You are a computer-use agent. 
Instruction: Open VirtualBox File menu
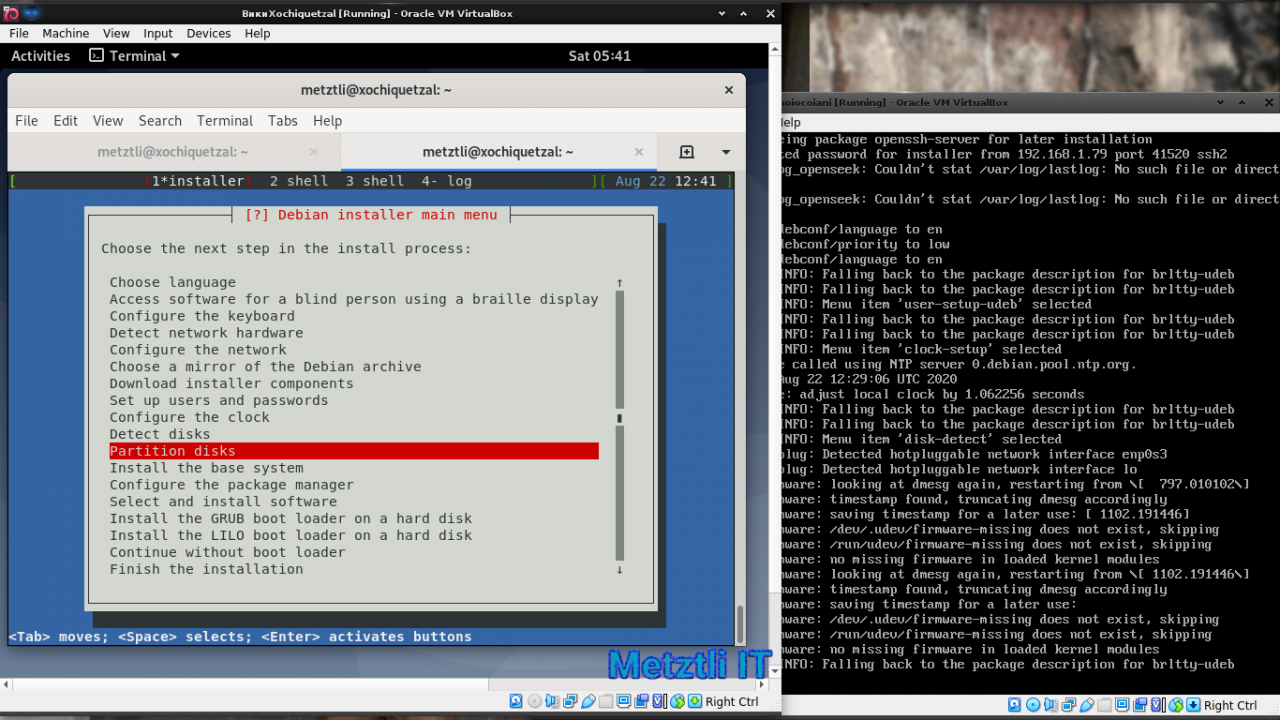tap(19, 33)
